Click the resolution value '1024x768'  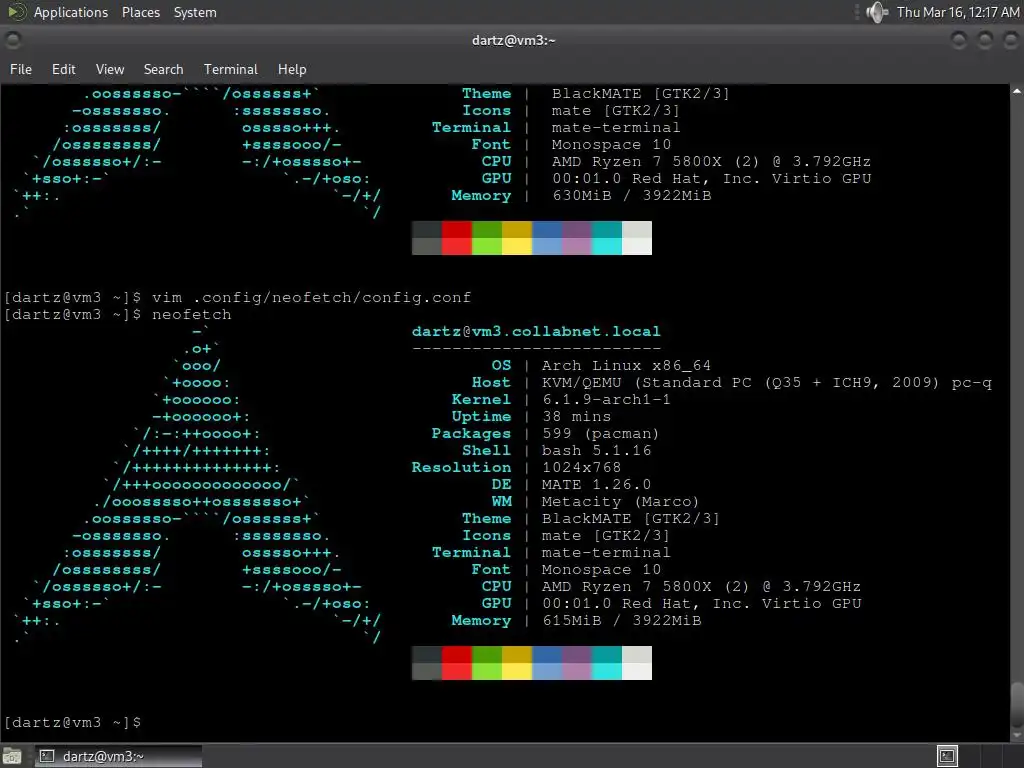tap(581, 468)
